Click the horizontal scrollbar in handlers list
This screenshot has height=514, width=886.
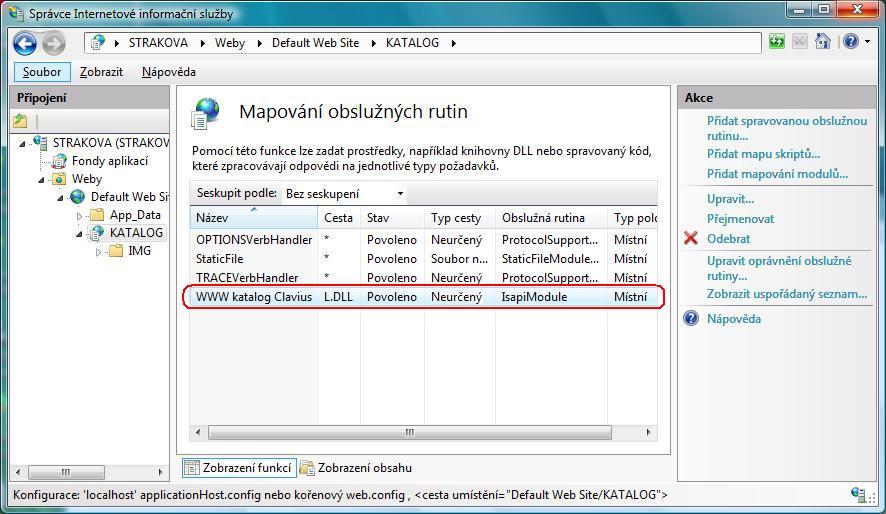tap(409, 433)
